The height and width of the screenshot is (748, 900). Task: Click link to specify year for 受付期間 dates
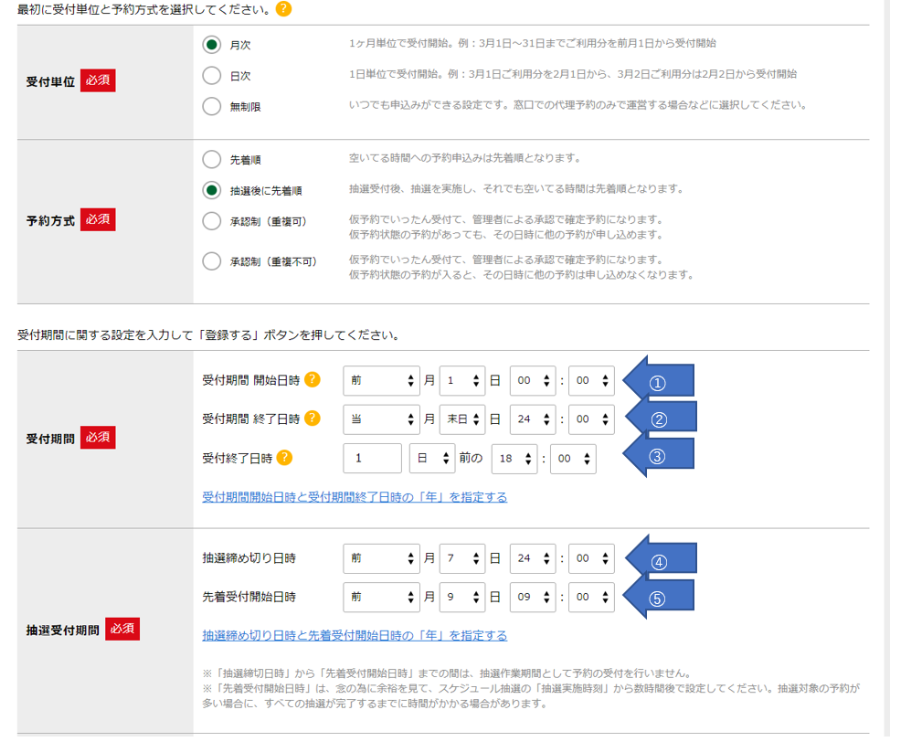[x=354, y=497]
